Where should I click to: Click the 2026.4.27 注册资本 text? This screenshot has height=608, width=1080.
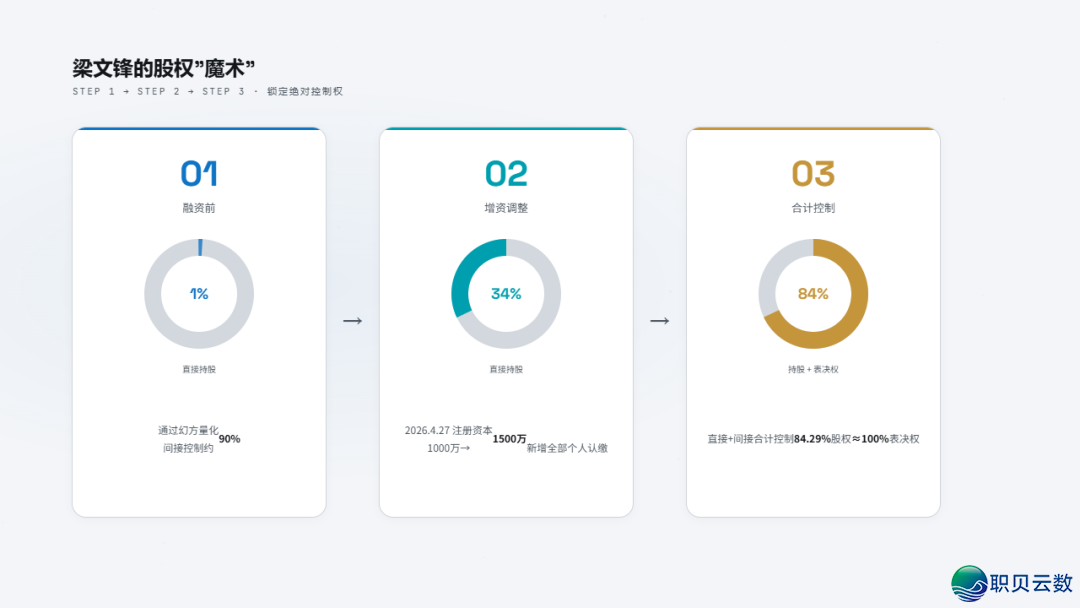[x=448, y=430]
